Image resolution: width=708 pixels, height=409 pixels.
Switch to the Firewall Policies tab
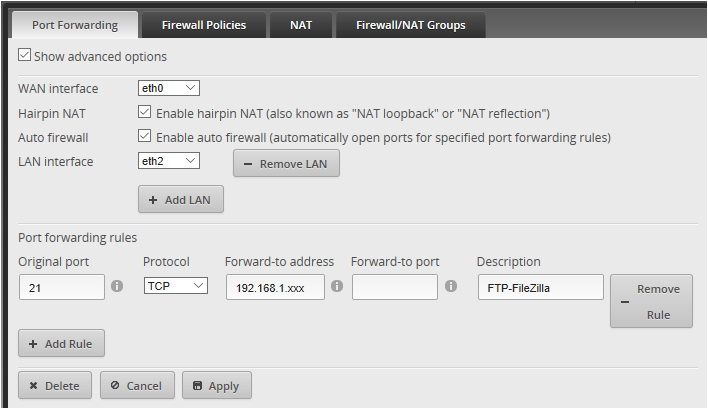204,25
